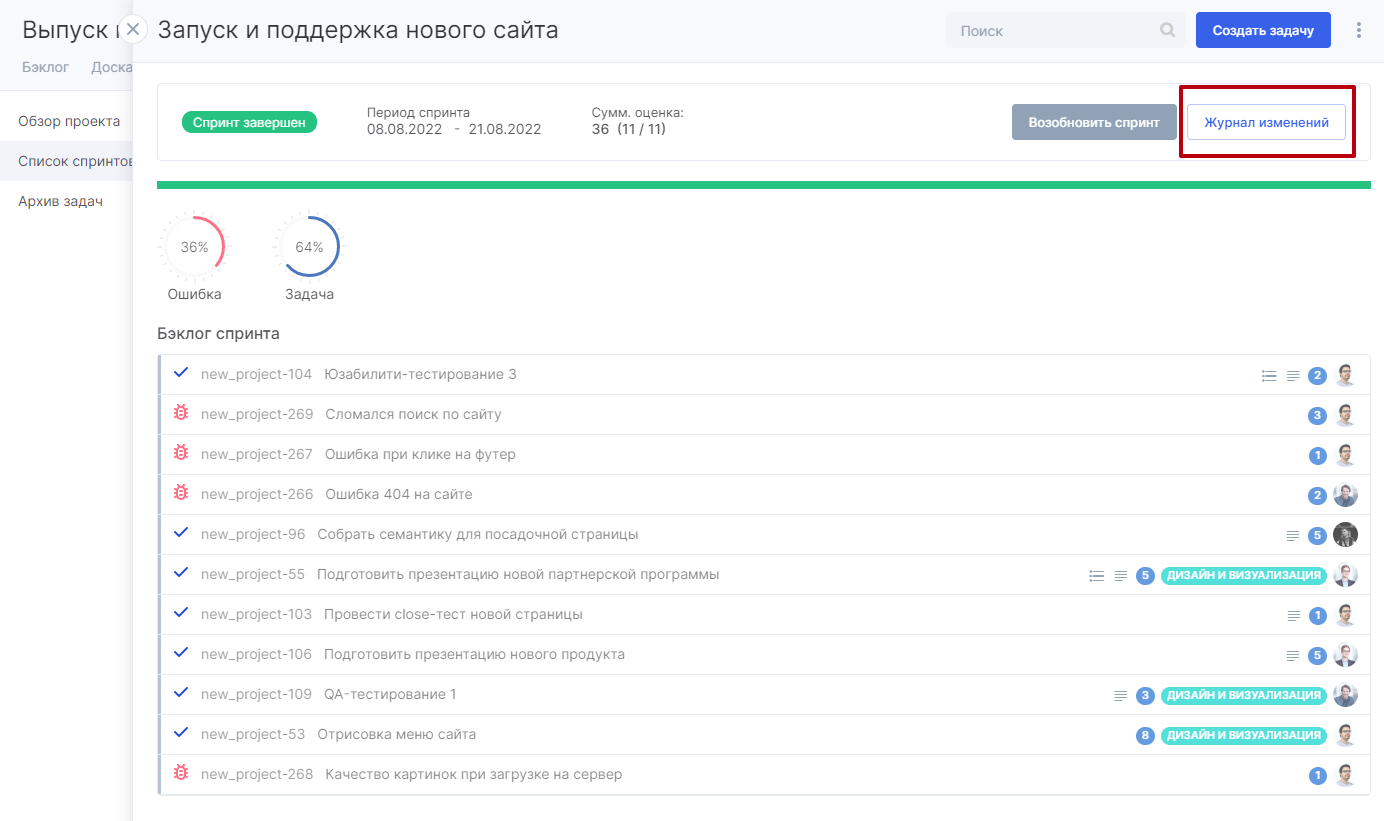Screen dimensions: 1384x821
Task: Close the sprint details panel
Action: [133, 30]
